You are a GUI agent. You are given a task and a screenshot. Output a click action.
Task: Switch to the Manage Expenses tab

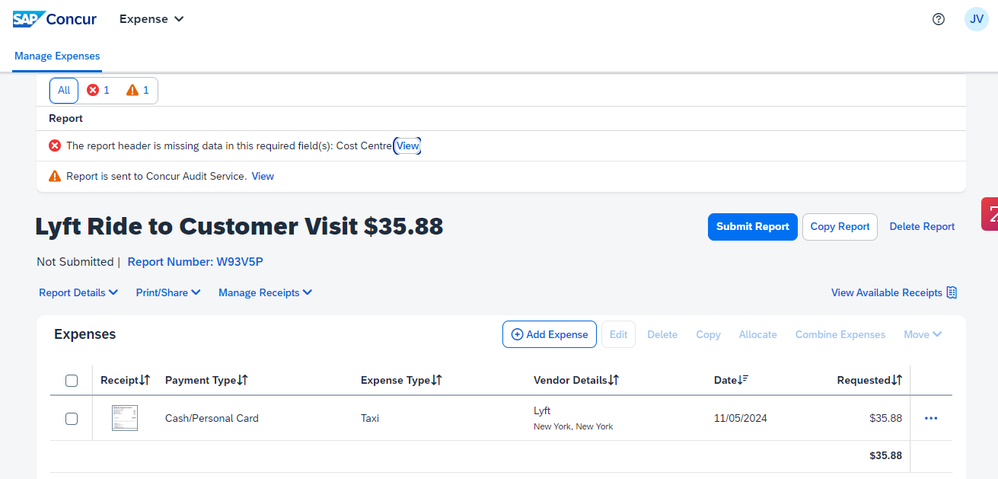(57, 56)
